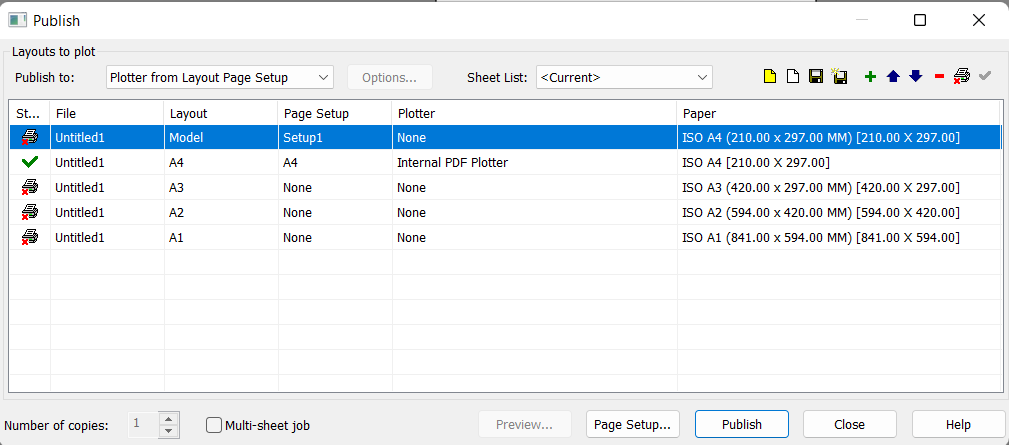The image size is (1009, 445).
Task: Expand the Sheet List dropdown
Action: coord(624,77)
